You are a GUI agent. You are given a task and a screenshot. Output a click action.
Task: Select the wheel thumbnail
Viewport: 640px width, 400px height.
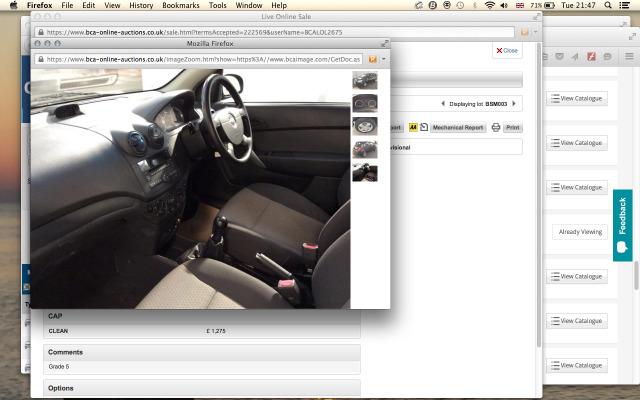[x=365, y=126]
